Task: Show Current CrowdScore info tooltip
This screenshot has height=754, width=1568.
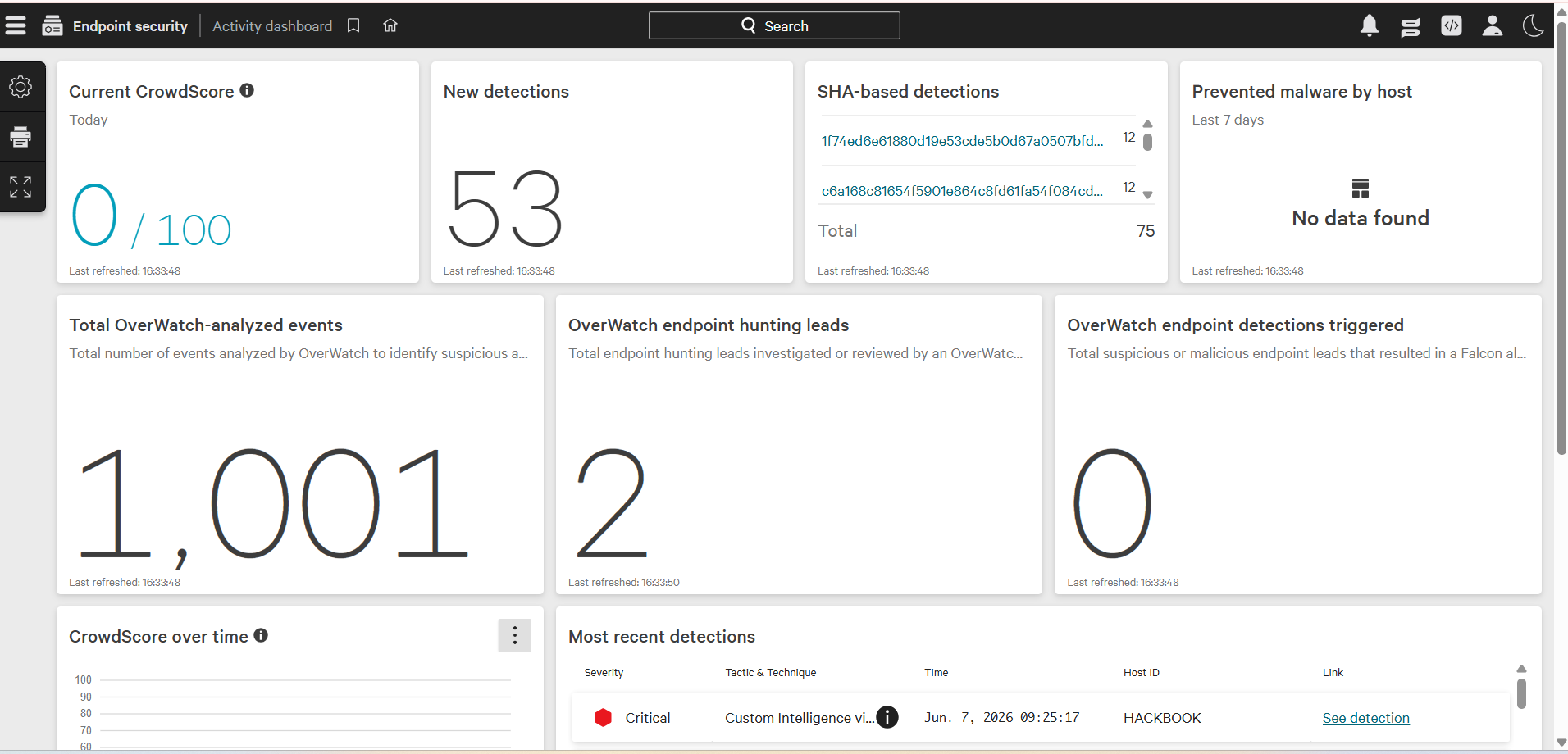Action: click(247, 90)
